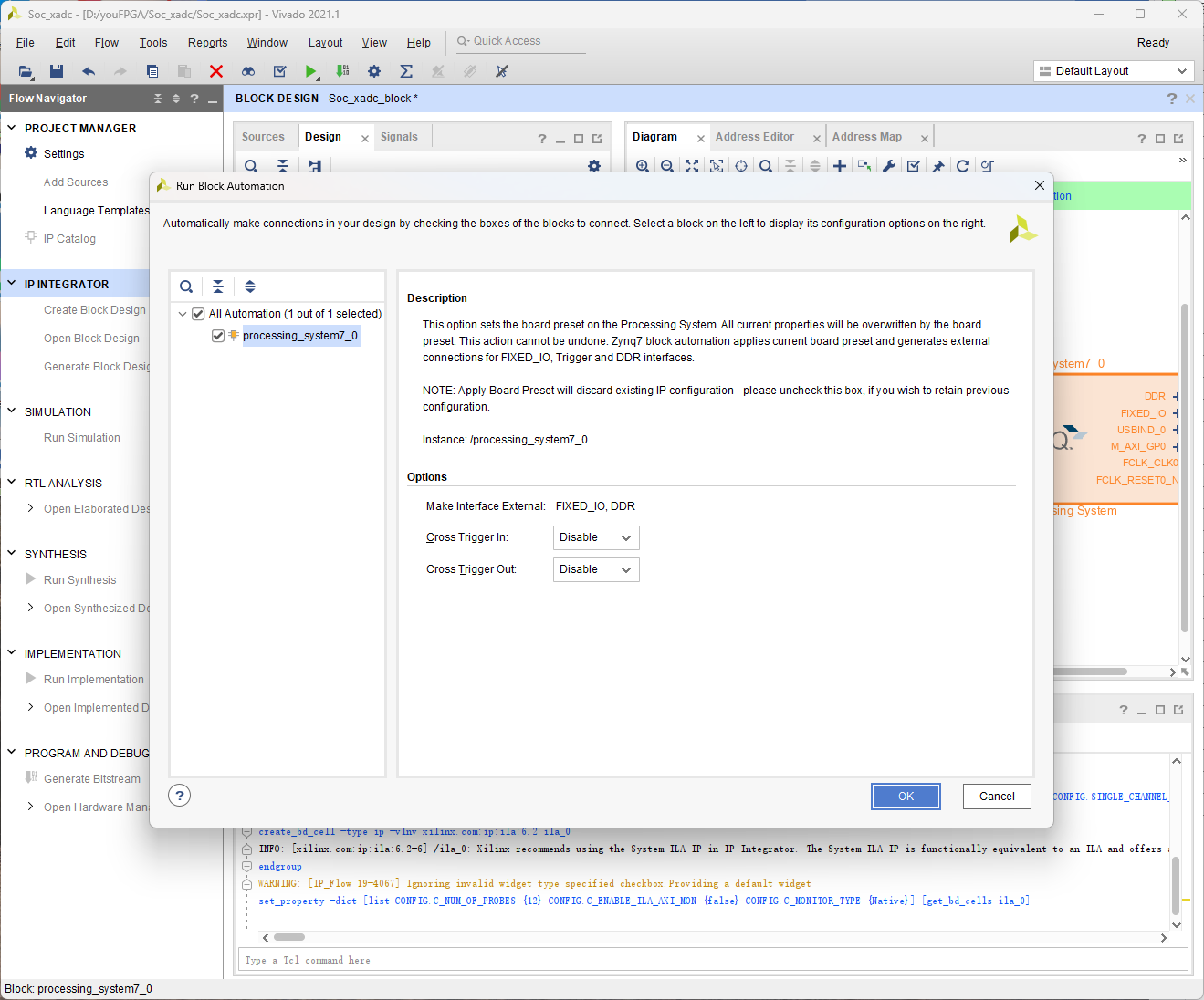Open the Reports menu

point(208,43)
